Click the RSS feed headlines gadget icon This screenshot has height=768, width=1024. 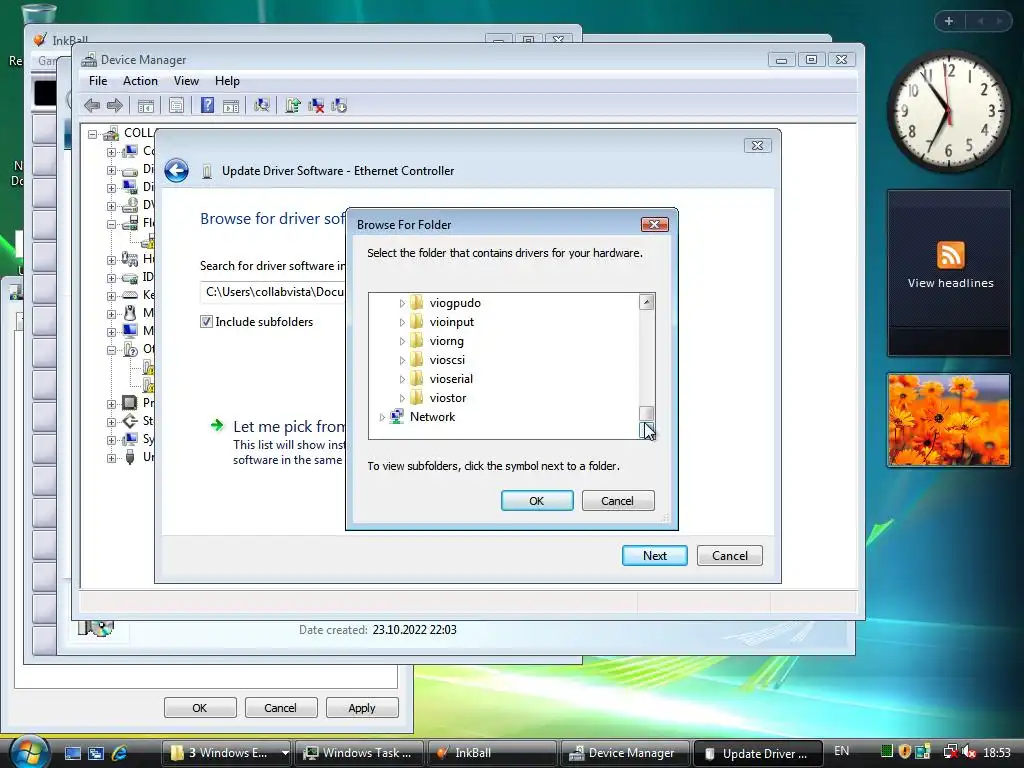[950, 255]
